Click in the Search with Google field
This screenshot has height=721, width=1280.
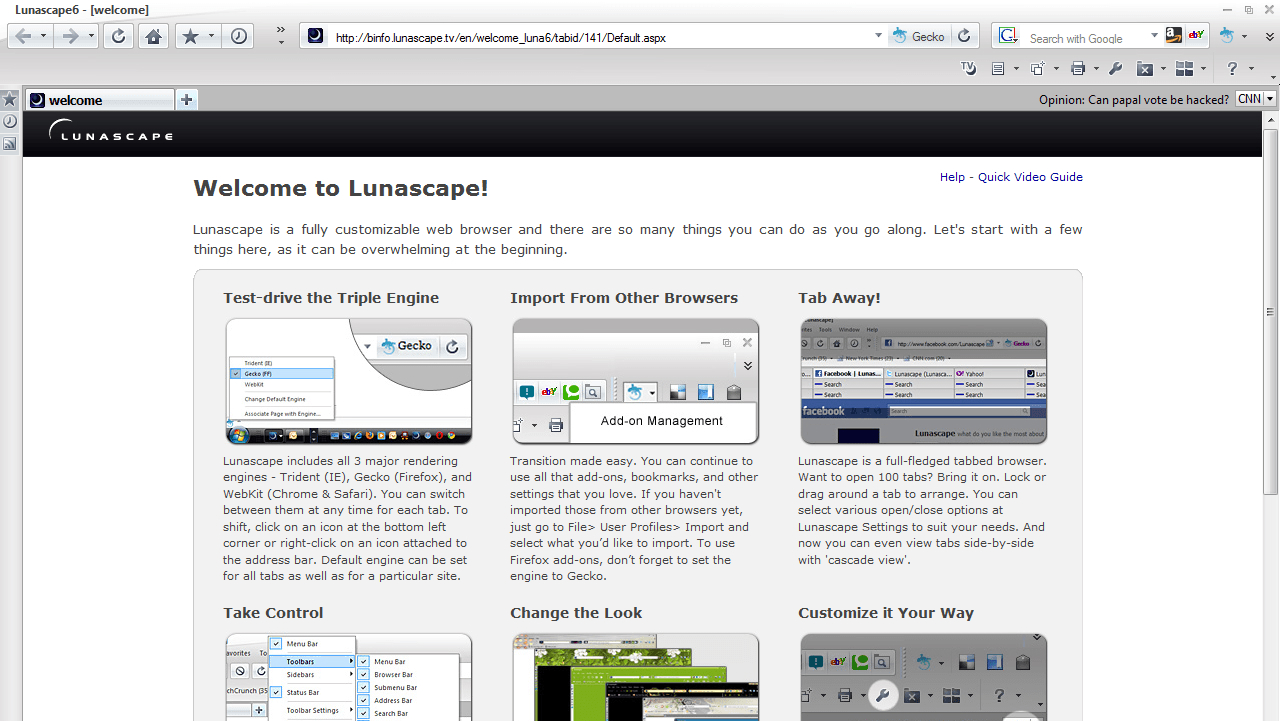coord(1085,38)
